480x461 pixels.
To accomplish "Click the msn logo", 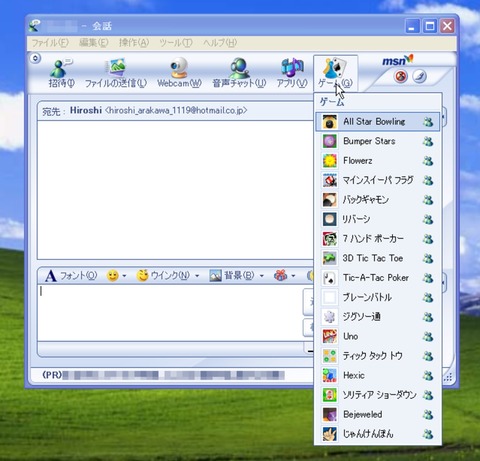I will [x=397, y=60].
